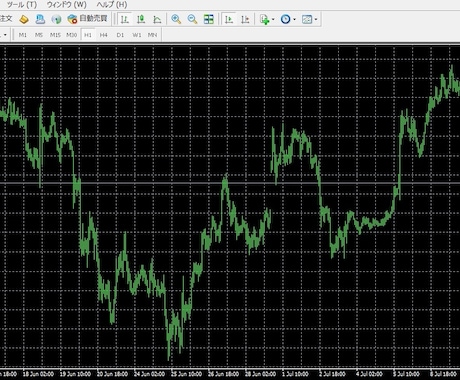Open the ツール (T) menu
The image size is (460, 380).
click(22, 5)
